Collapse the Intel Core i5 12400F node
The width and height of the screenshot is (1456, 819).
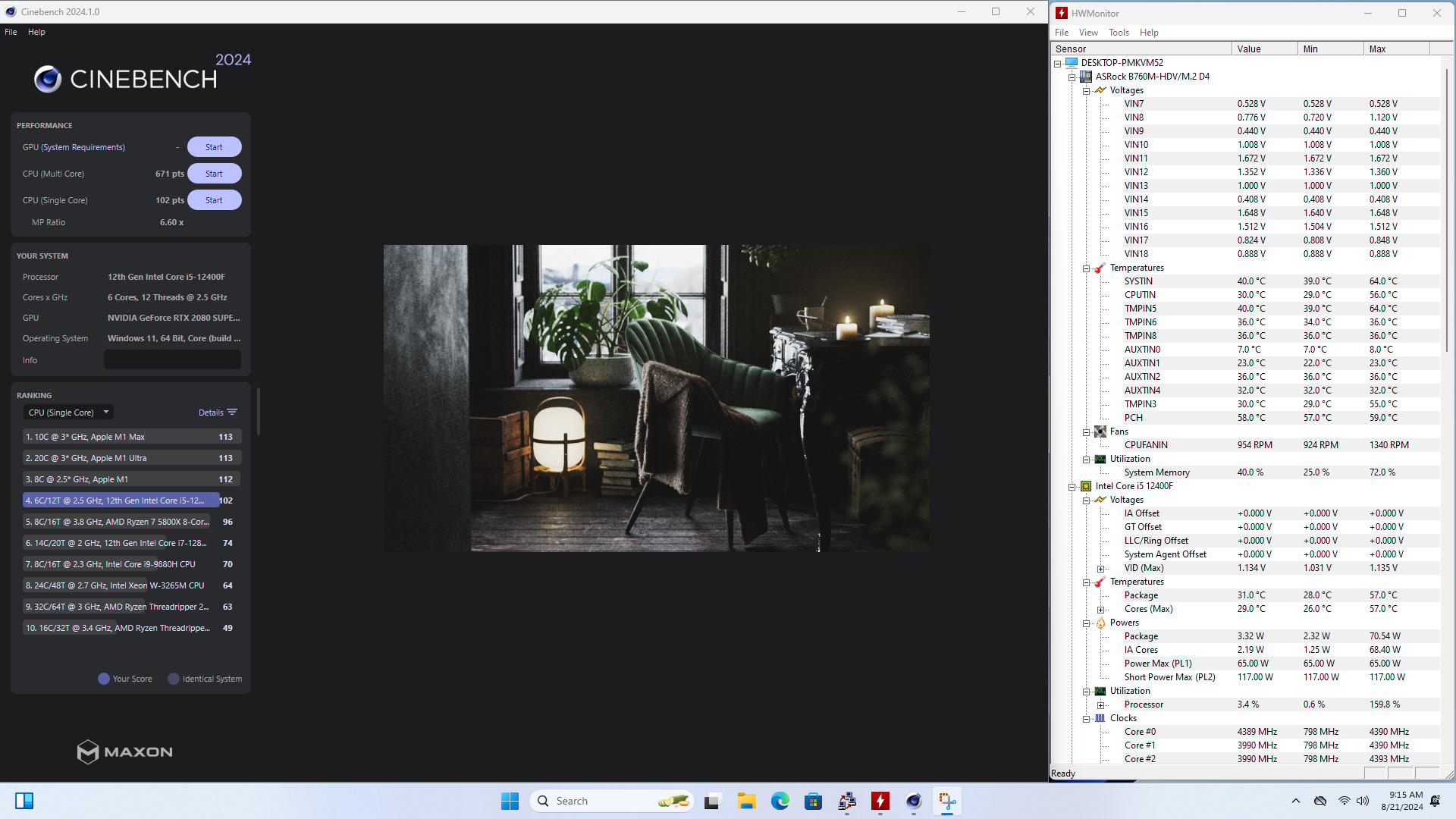click(1072, 487)
